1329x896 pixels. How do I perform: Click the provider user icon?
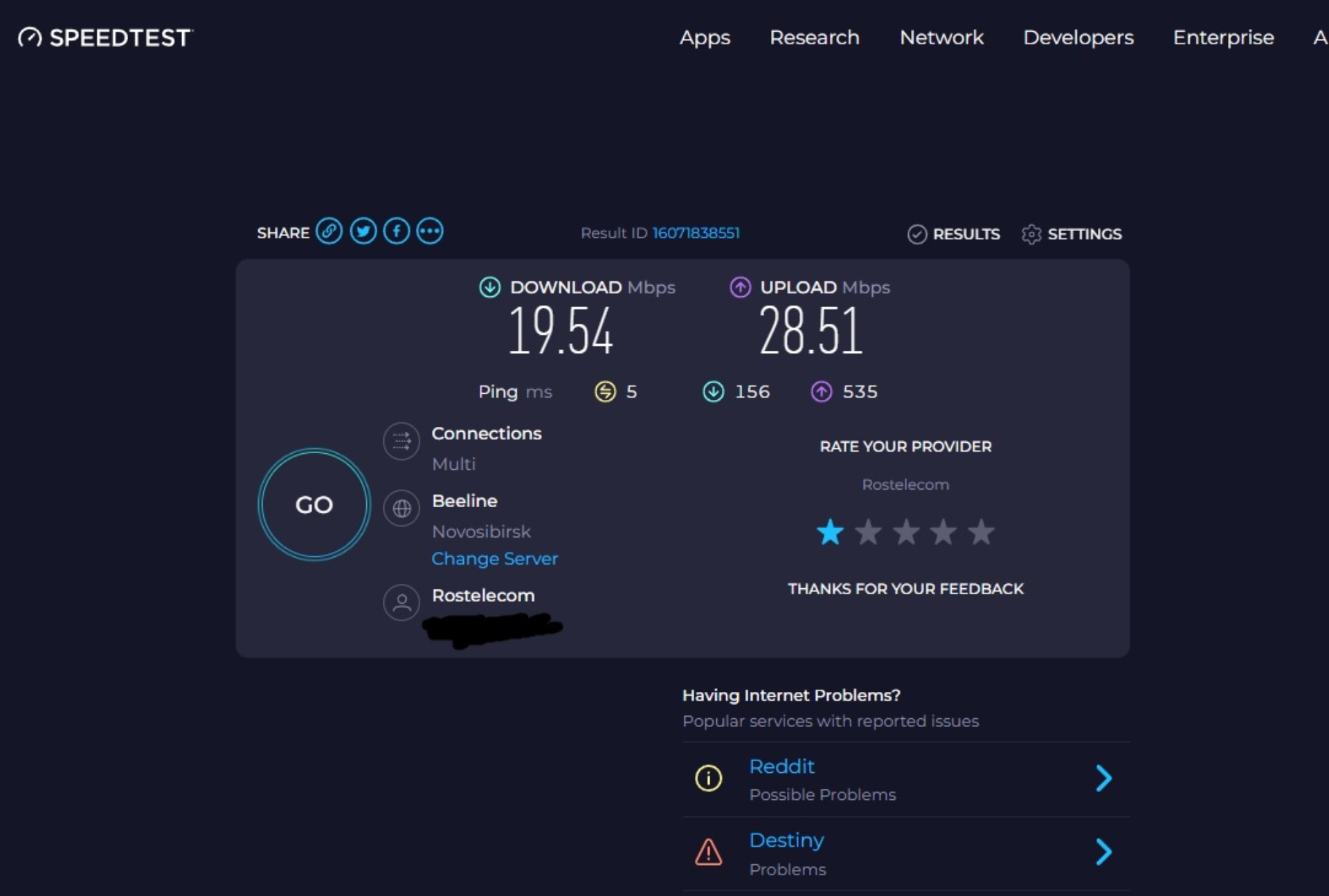401,603
